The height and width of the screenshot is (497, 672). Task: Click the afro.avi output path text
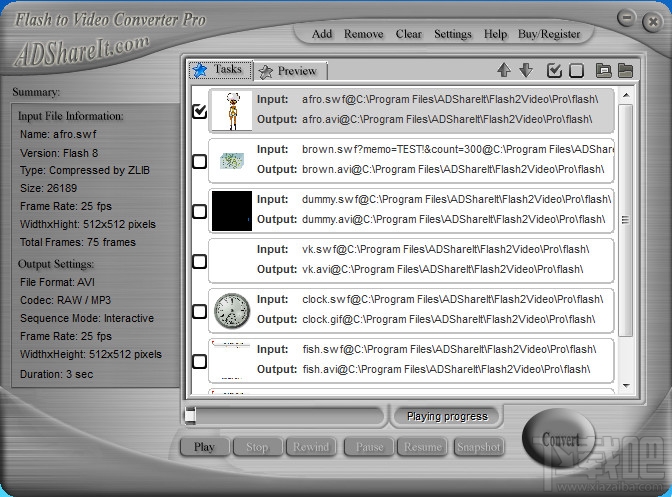(x=447, y=119)
